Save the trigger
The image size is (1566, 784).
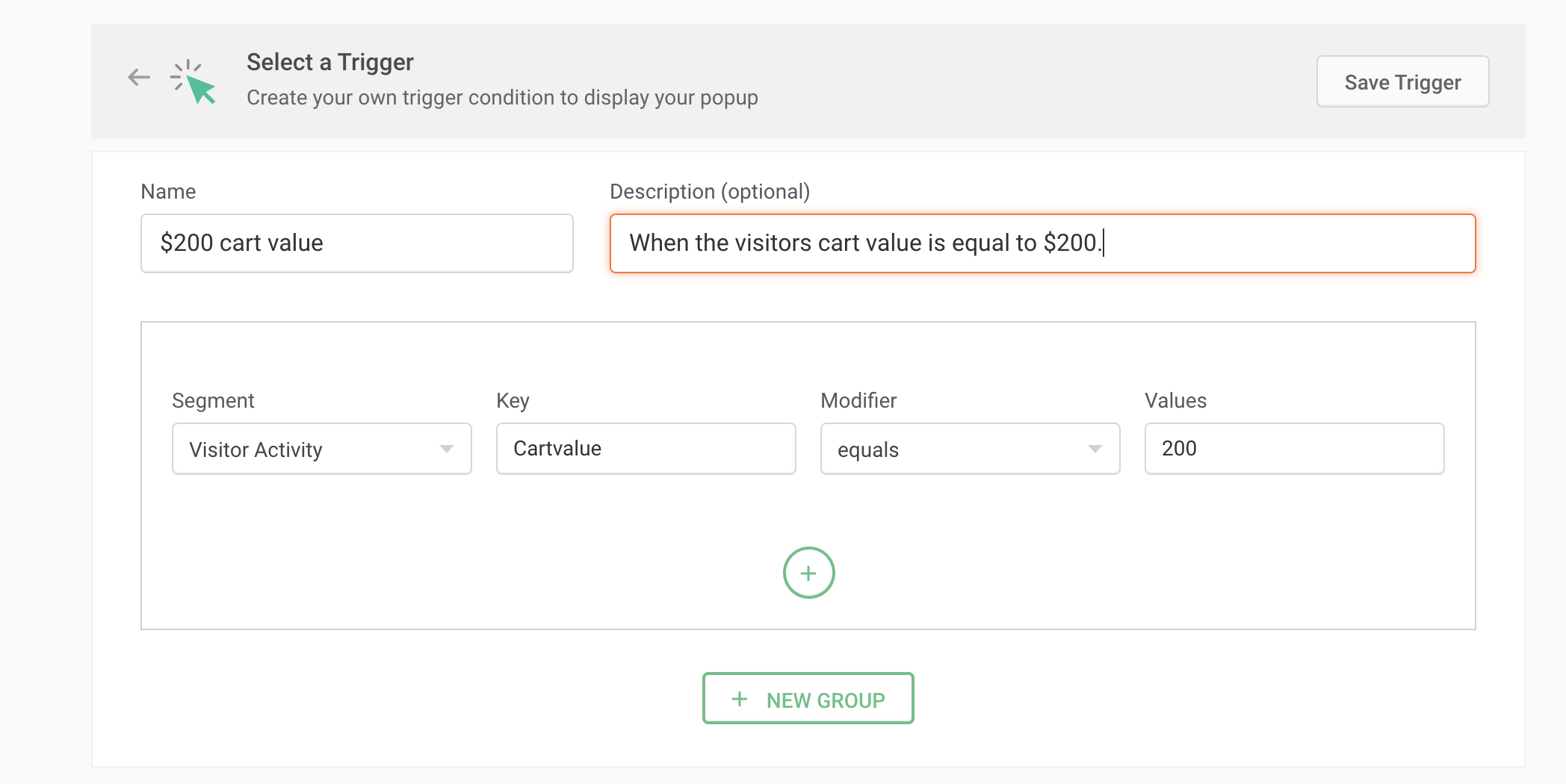[x=1402, y=82]
